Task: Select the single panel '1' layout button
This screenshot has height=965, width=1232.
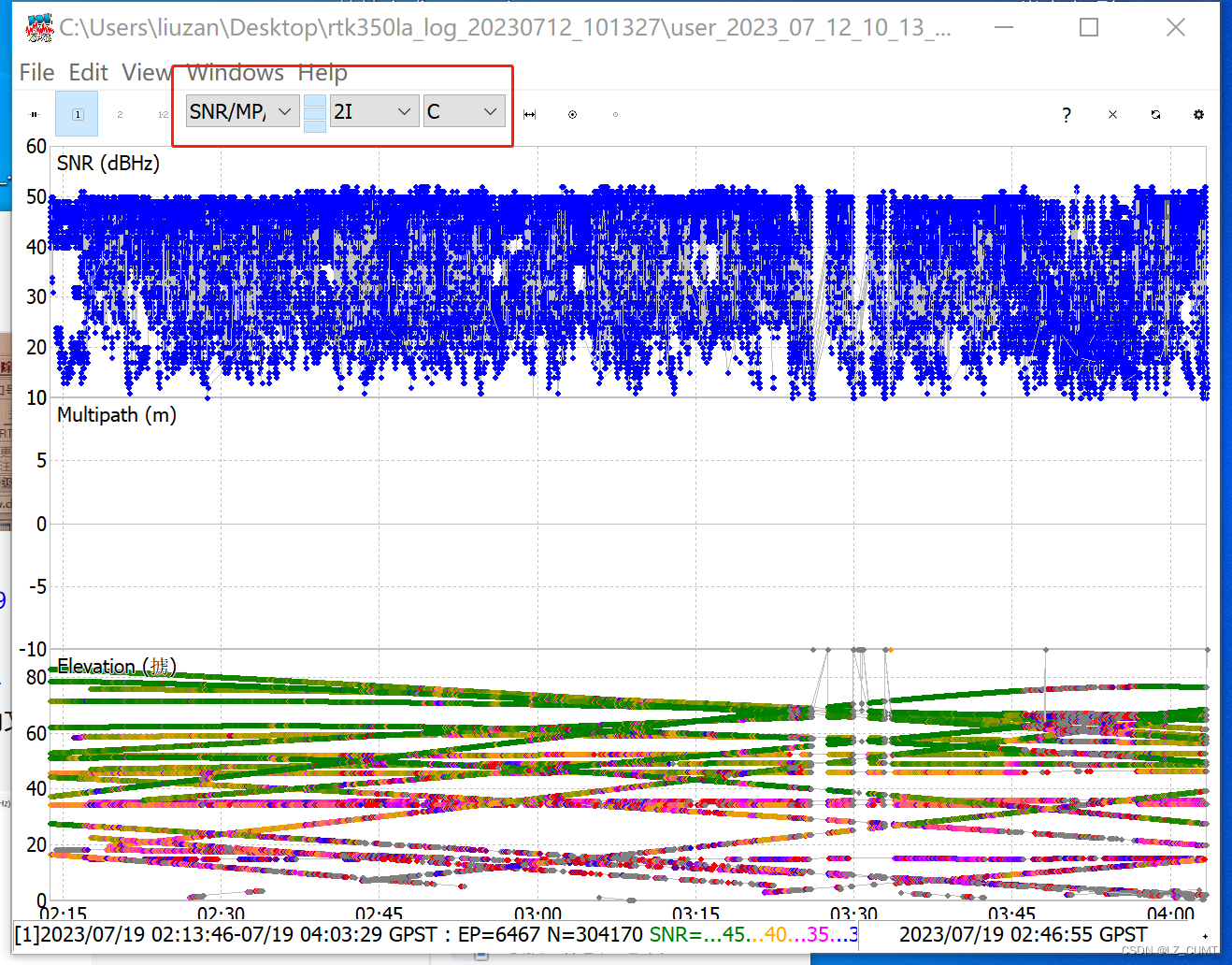Action: [77, 113]
